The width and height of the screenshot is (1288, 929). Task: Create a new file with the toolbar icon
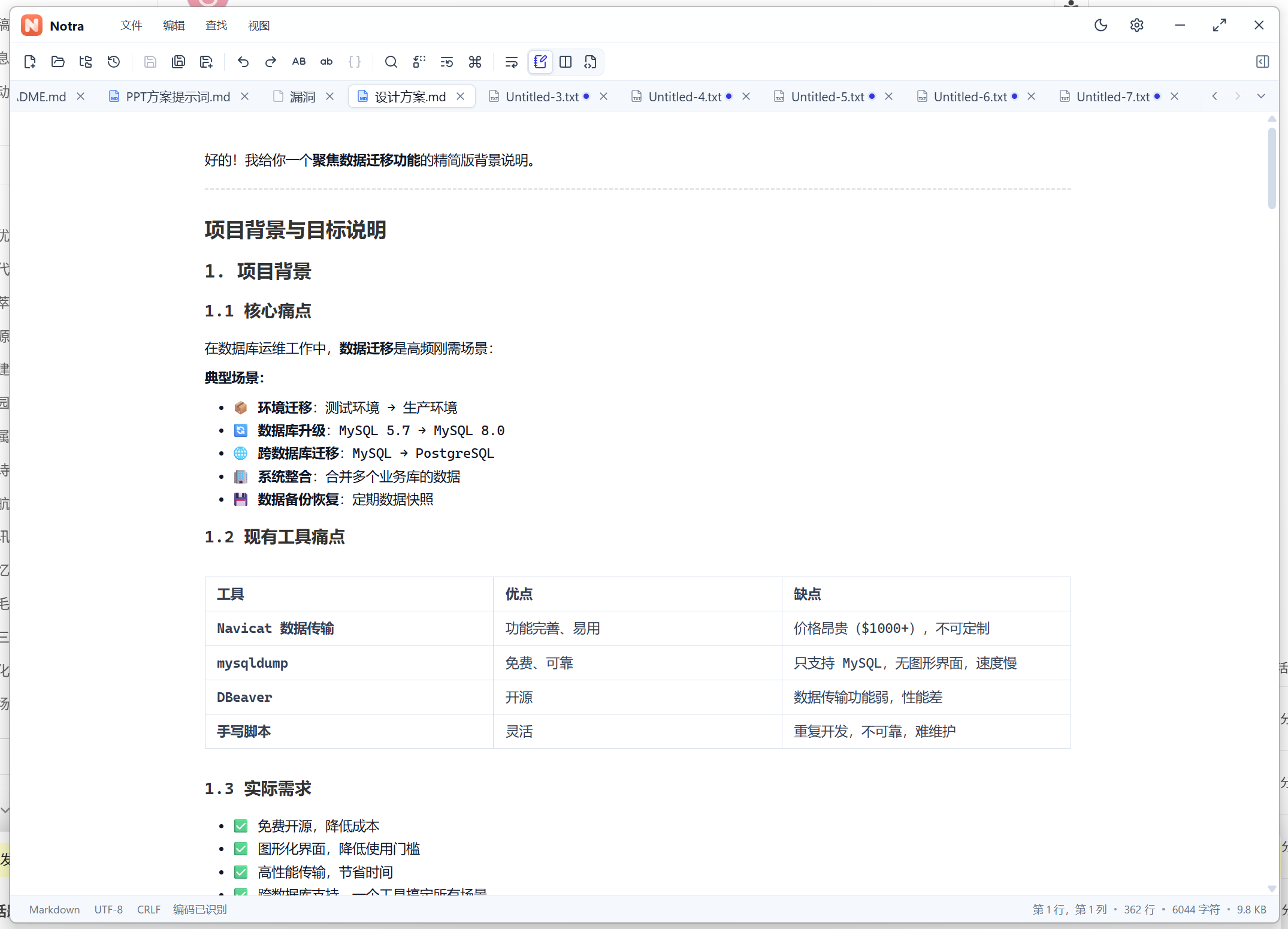point(30,62)
